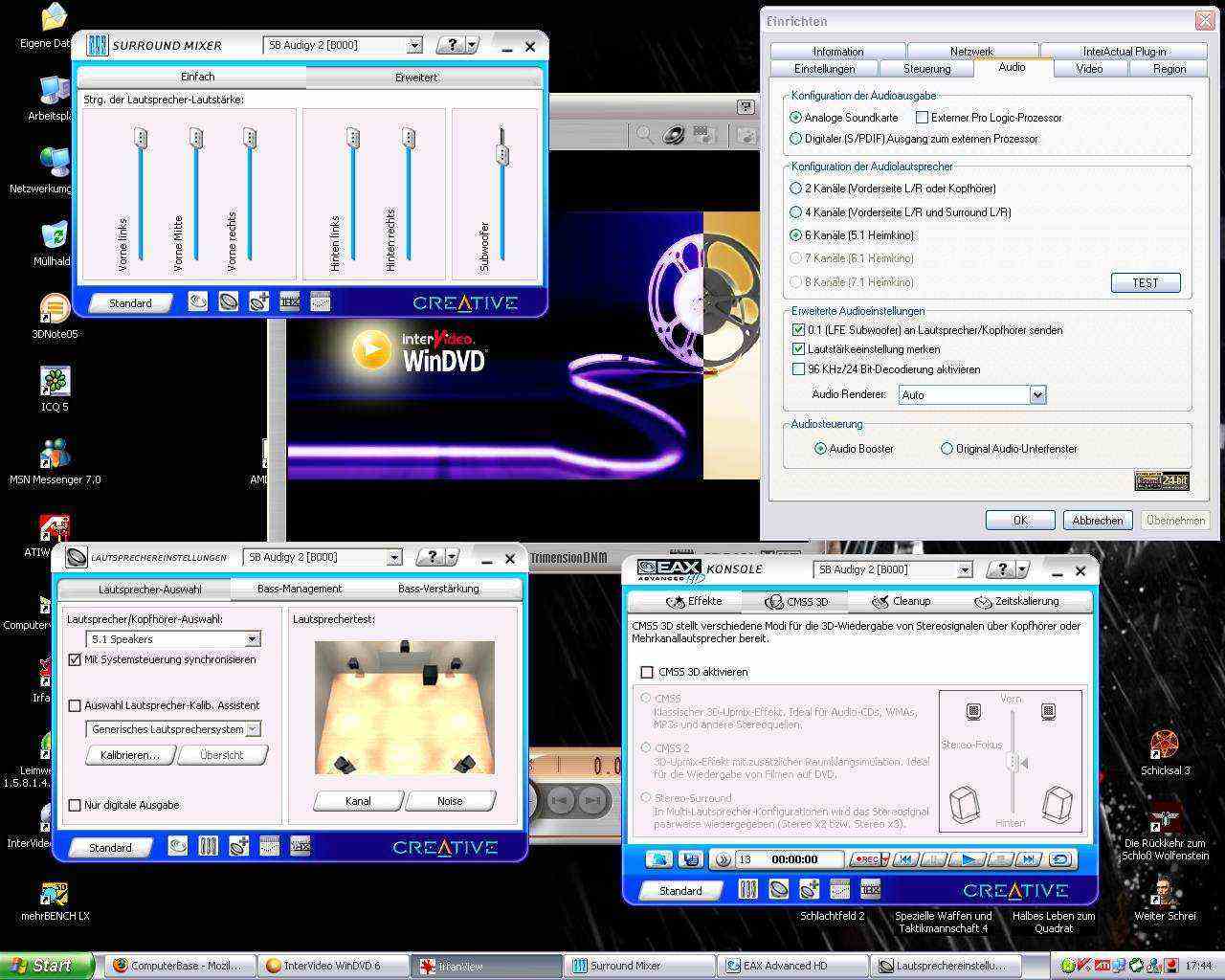Viewport: 1225px width, 980px height.
Task: Skip to previous track in EAX Konsole
Action: coord(904,859)
